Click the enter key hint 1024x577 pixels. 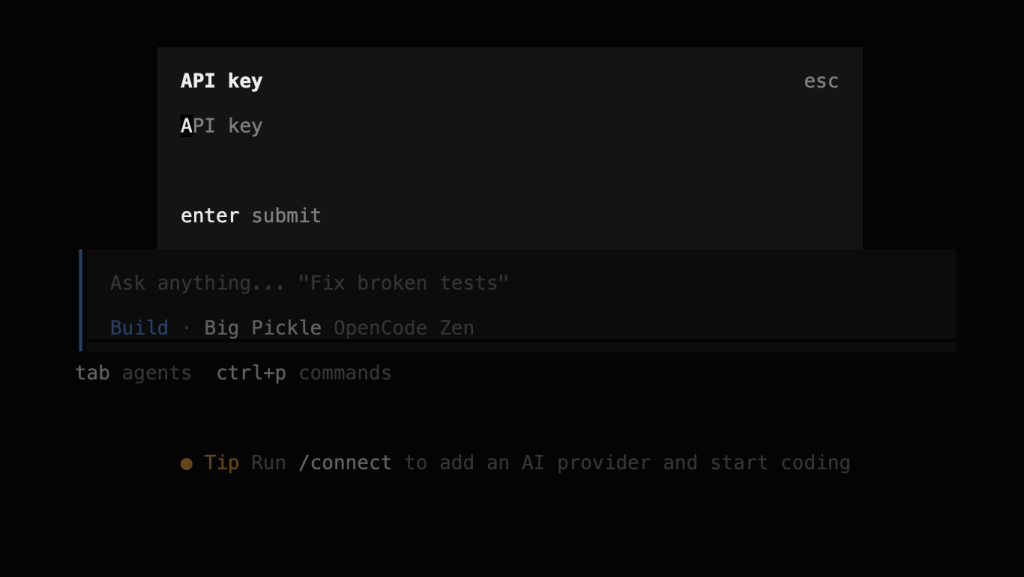coord(210,215)
